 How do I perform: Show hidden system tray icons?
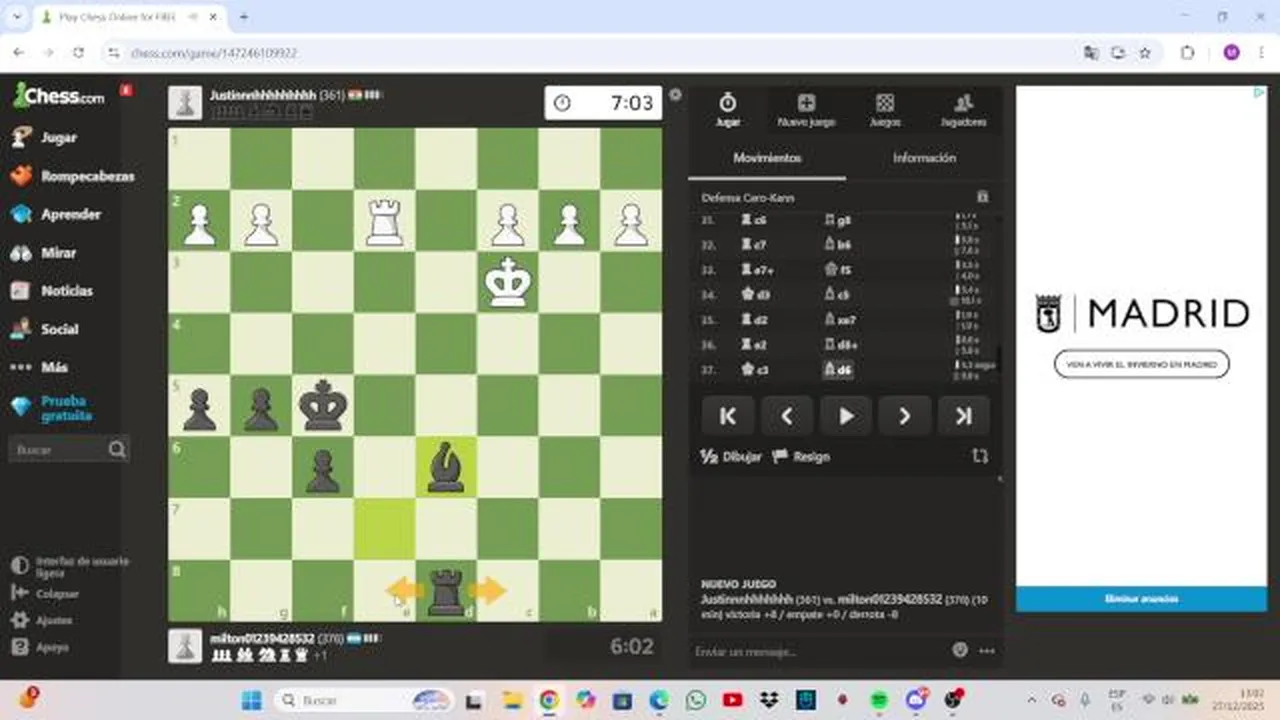(1031, 700)
